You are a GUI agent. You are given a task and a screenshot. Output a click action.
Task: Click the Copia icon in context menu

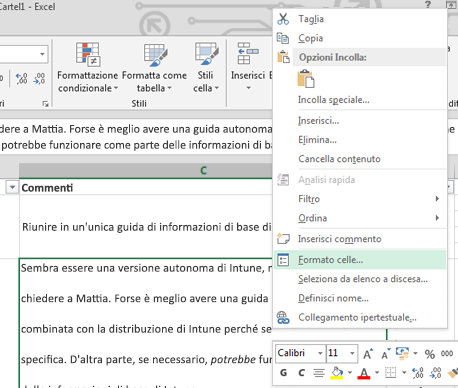click(283, 38)
